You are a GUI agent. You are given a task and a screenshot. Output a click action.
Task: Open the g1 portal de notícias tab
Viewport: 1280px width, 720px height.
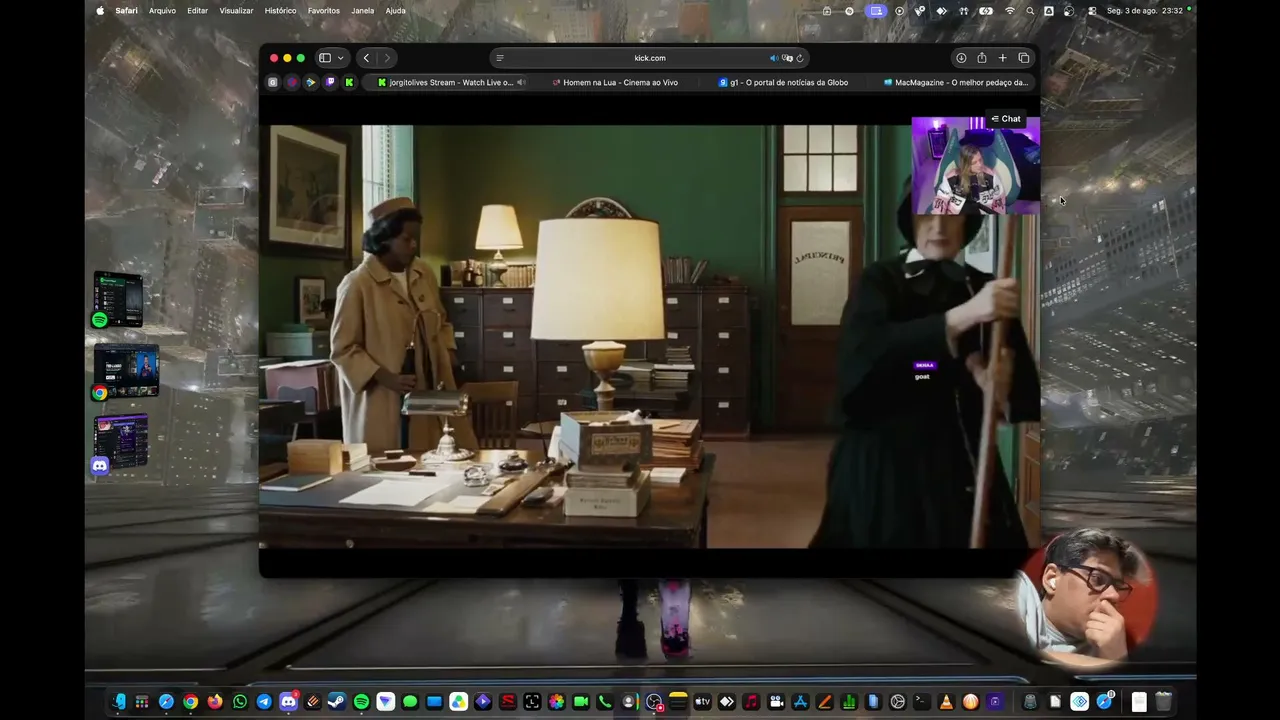pyautogui.click(x=783, y=83)
